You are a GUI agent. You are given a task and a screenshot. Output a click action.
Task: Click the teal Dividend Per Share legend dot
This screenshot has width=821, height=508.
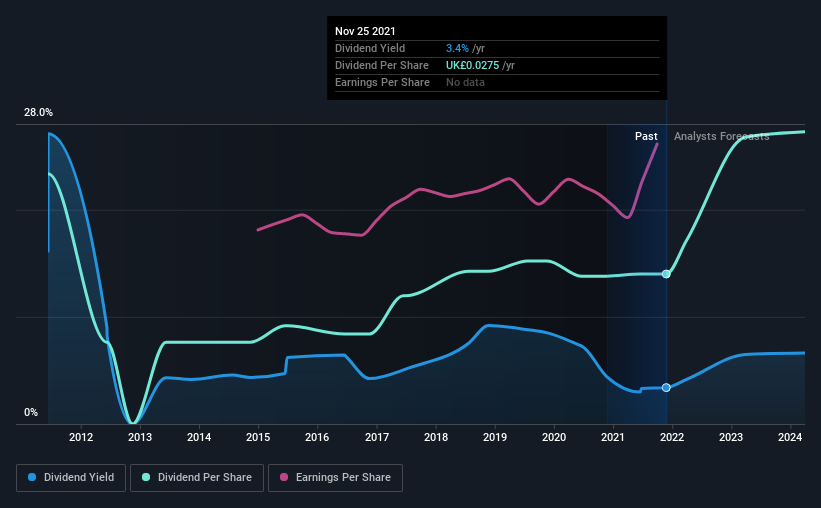pos(146,477)
